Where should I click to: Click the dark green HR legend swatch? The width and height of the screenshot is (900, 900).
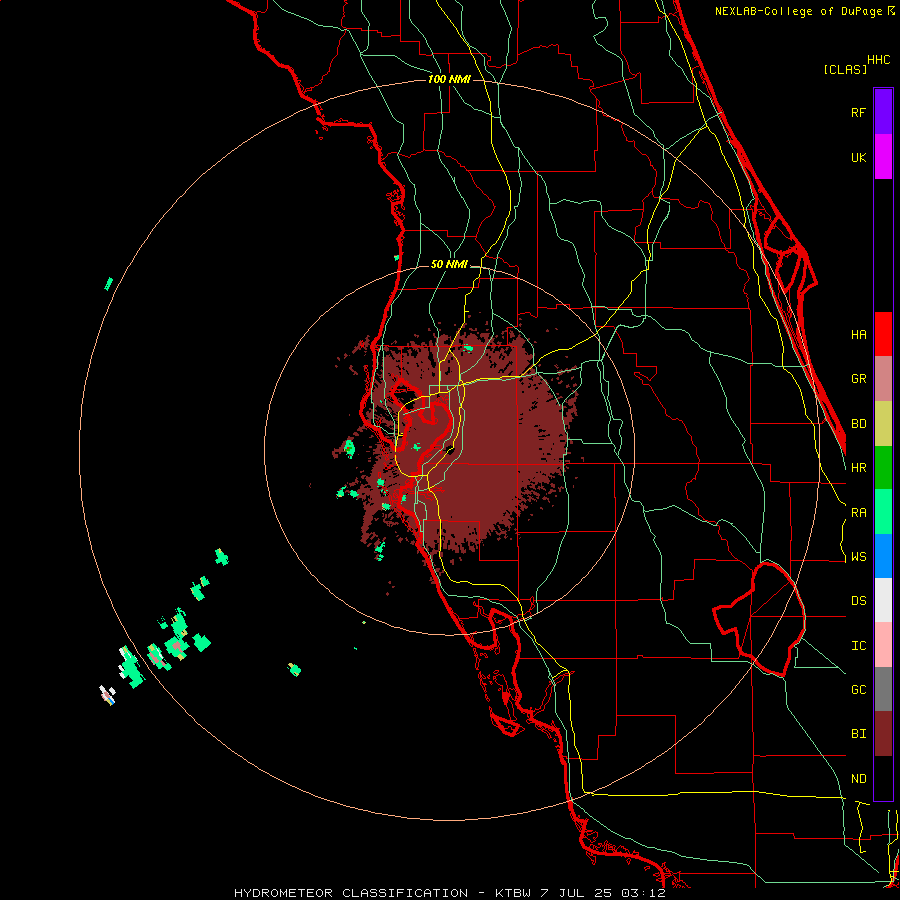[883, 468]
